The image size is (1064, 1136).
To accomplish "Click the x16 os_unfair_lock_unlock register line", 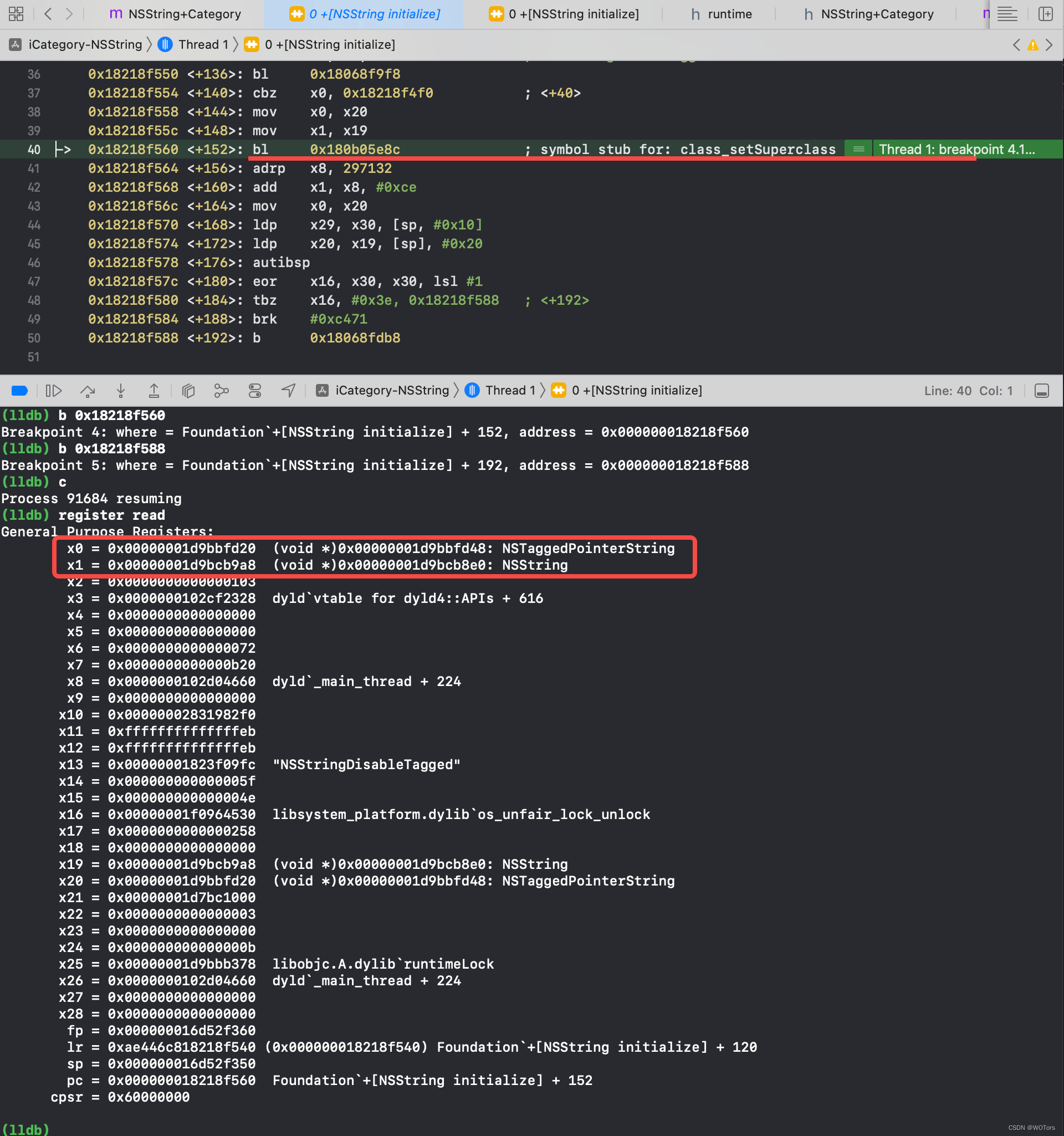I will coord(354,814).
